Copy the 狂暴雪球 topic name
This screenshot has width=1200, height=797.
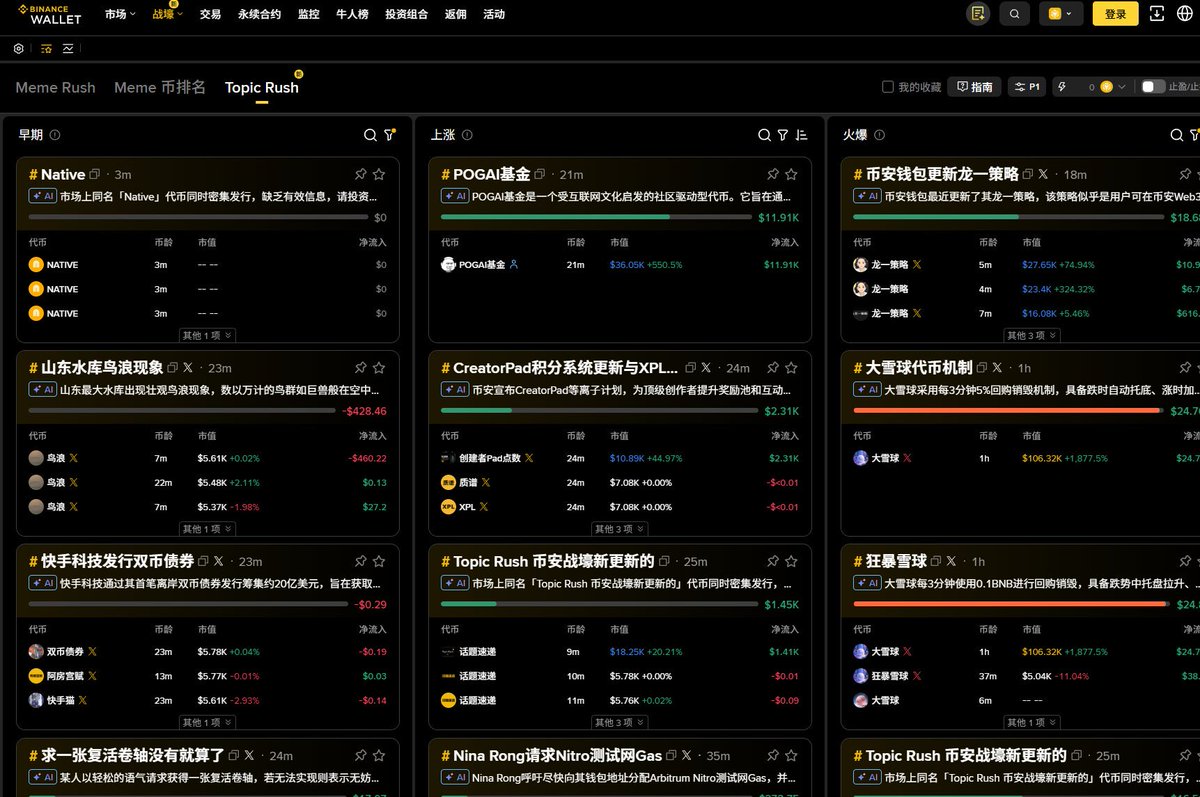click(x=934, y=561)
